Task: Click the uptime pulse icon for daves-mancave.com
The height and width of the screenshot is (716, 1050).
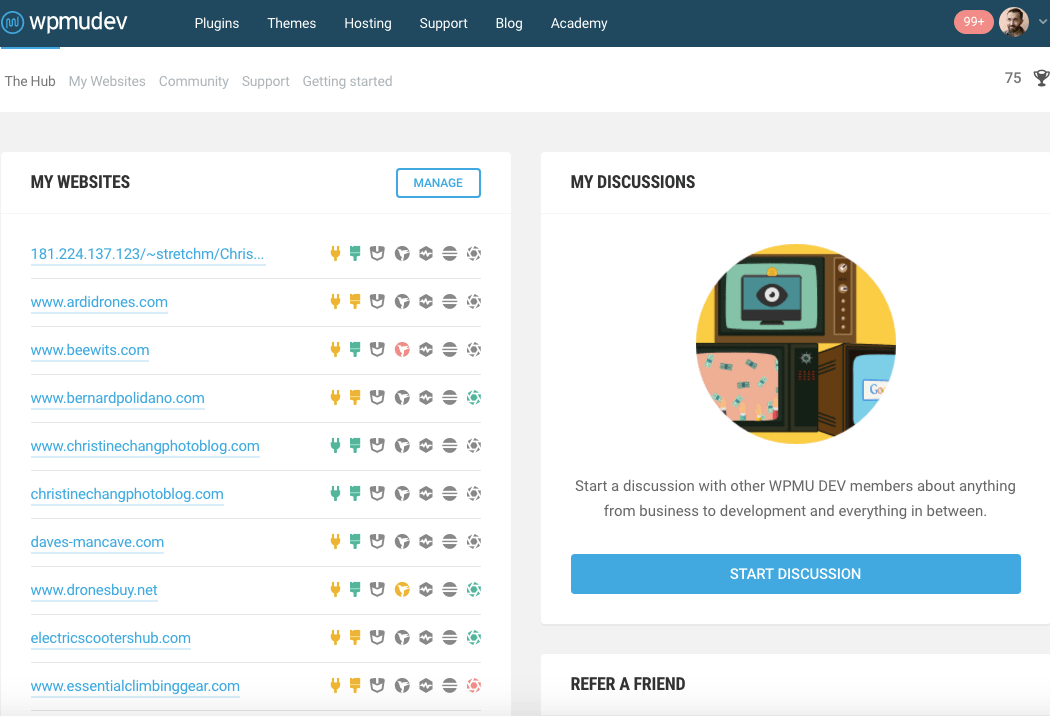Action: (426, 541)
